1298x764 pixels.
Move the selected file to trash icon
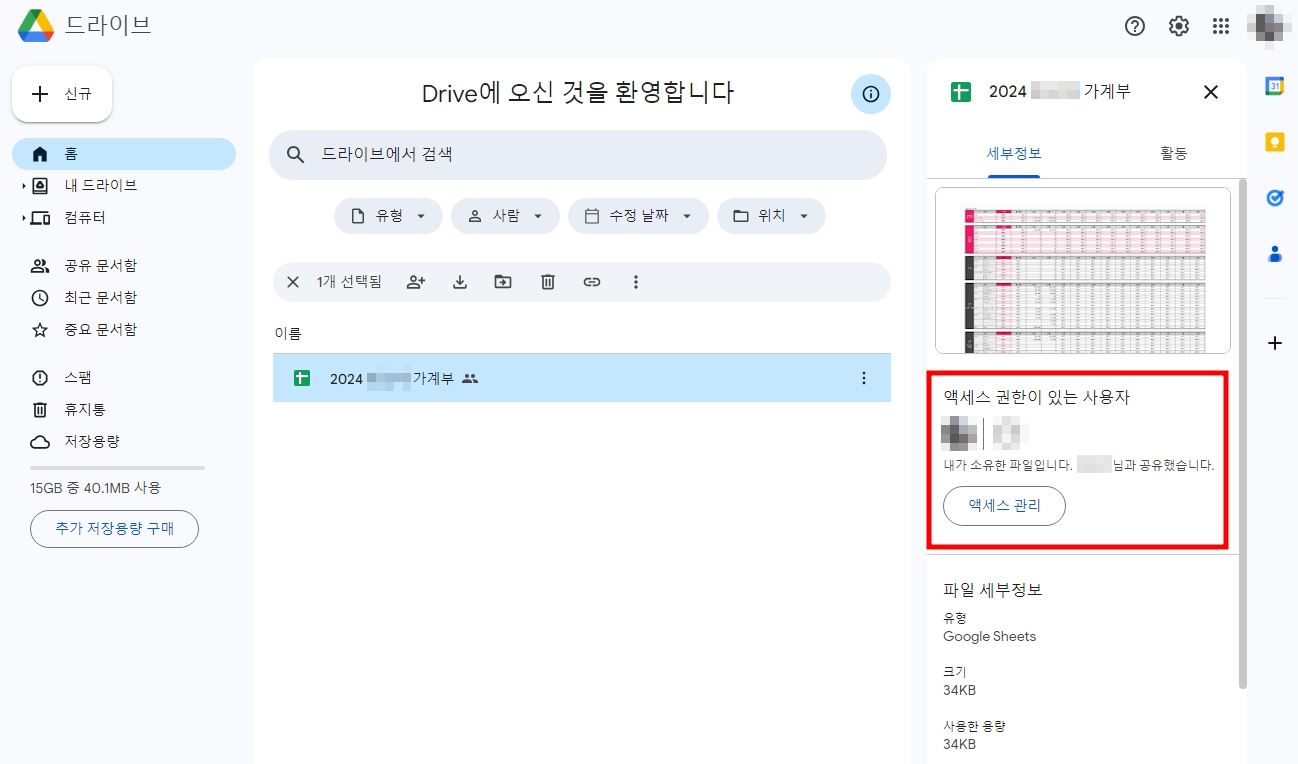[x=547, y=282]
